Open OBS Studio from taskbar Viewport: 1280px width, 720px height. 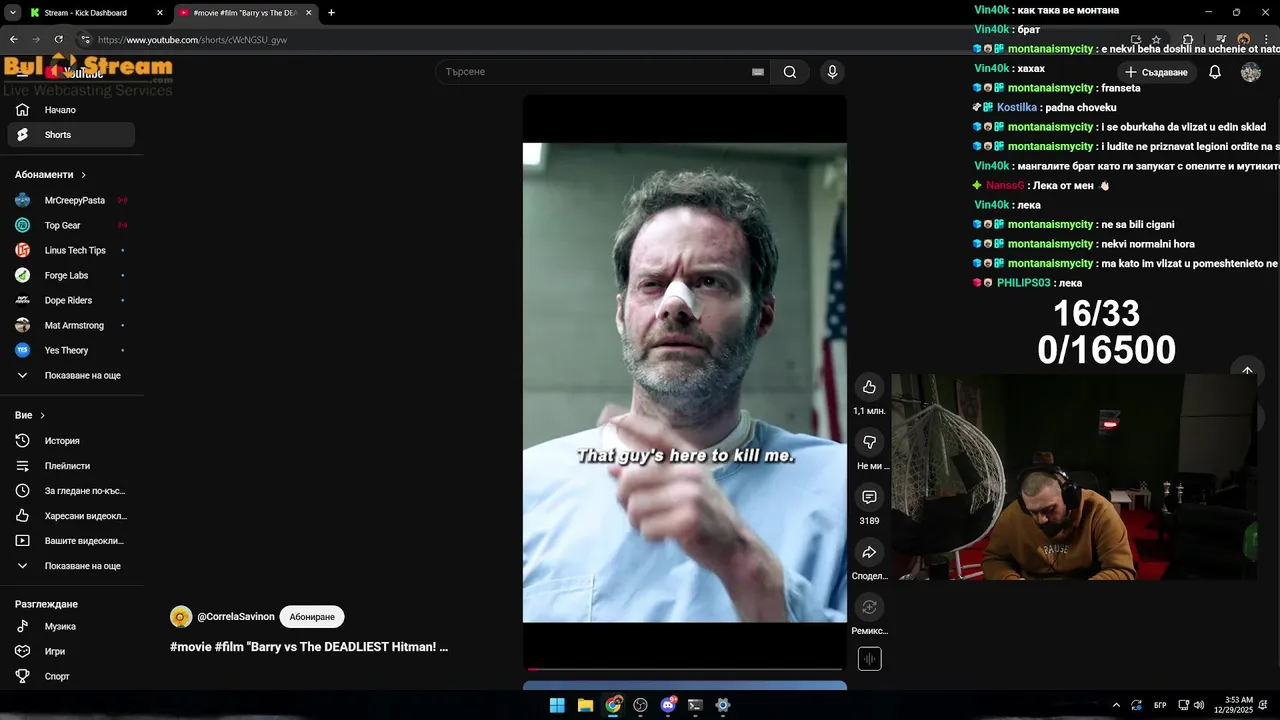(640, 705)
